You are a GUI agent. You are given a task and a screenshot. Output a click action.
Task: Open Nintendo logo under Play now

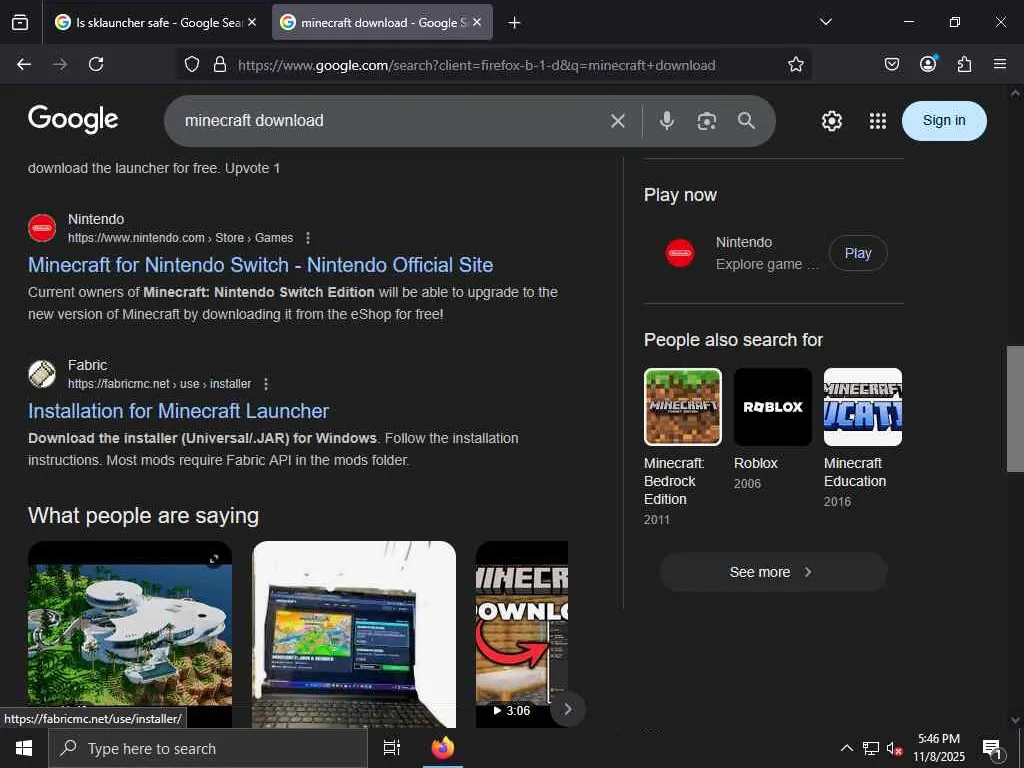679,253
